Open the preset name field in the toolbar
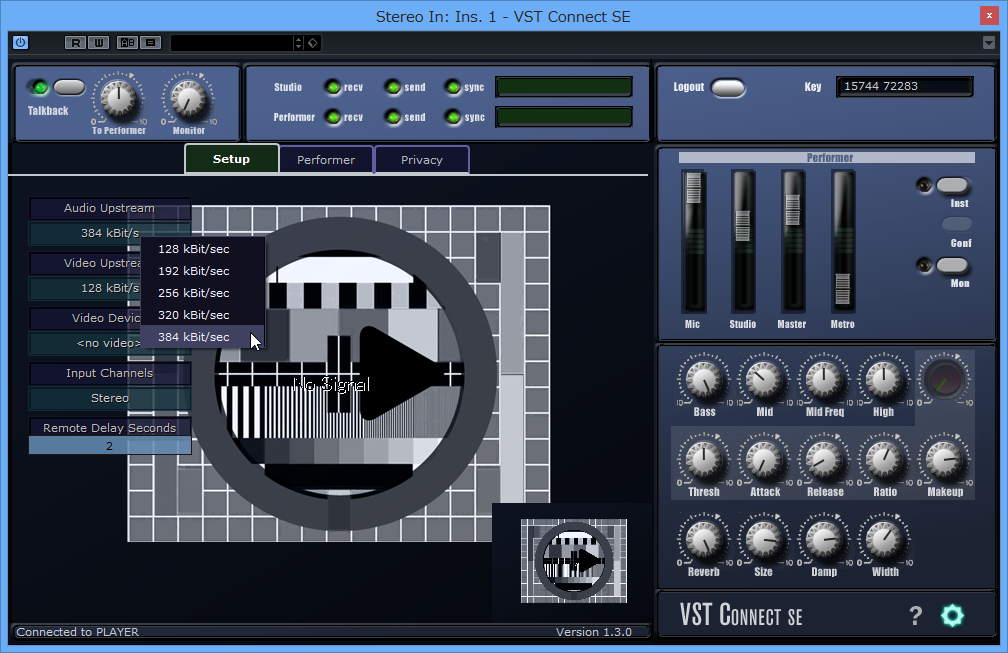The image size is (1008, 653). (231, 43)
